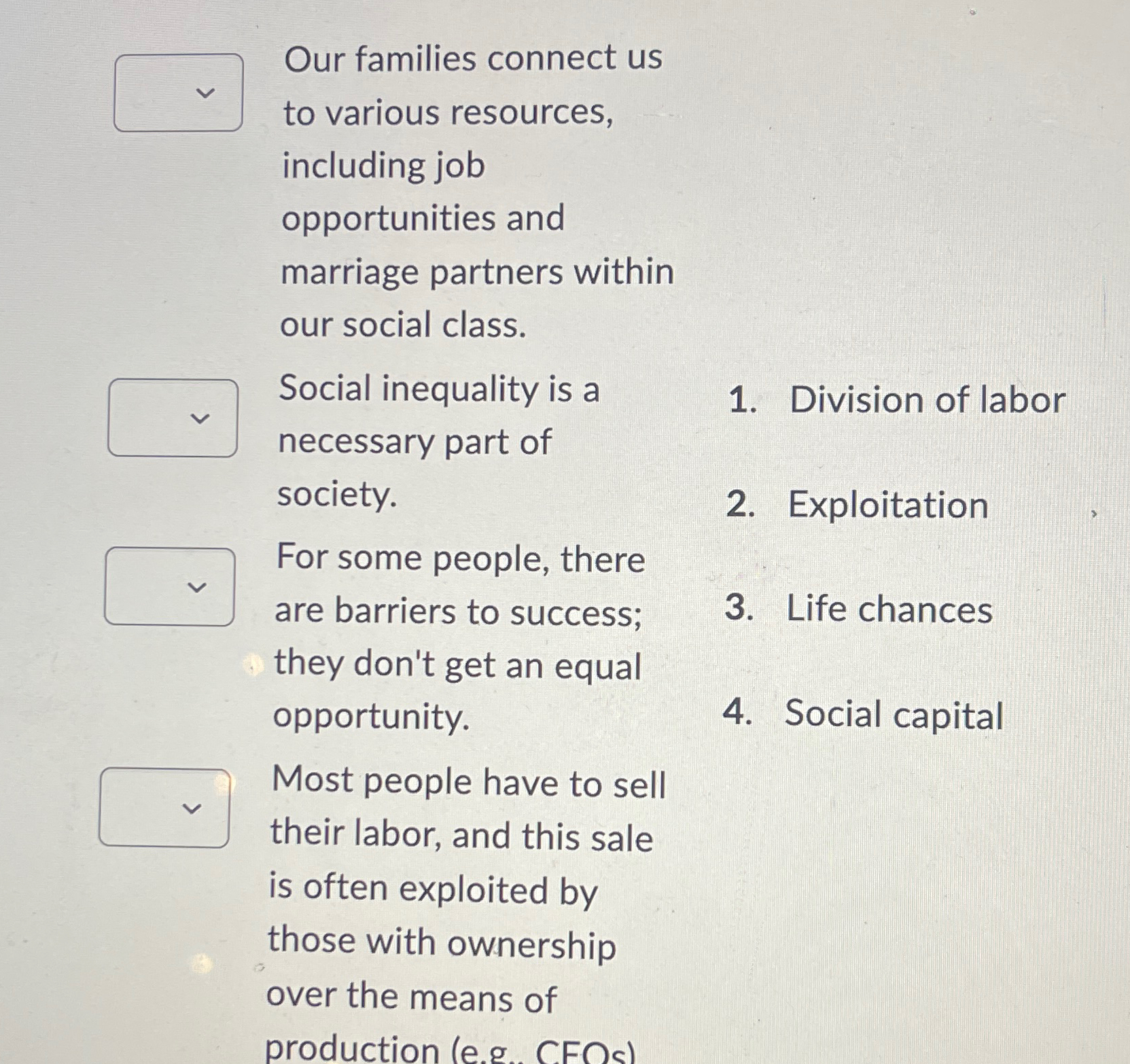Select answer option 'Social capital'
Viewport: 1130px width, 1064px height.
pyautogui.click(x=894, y=713)
